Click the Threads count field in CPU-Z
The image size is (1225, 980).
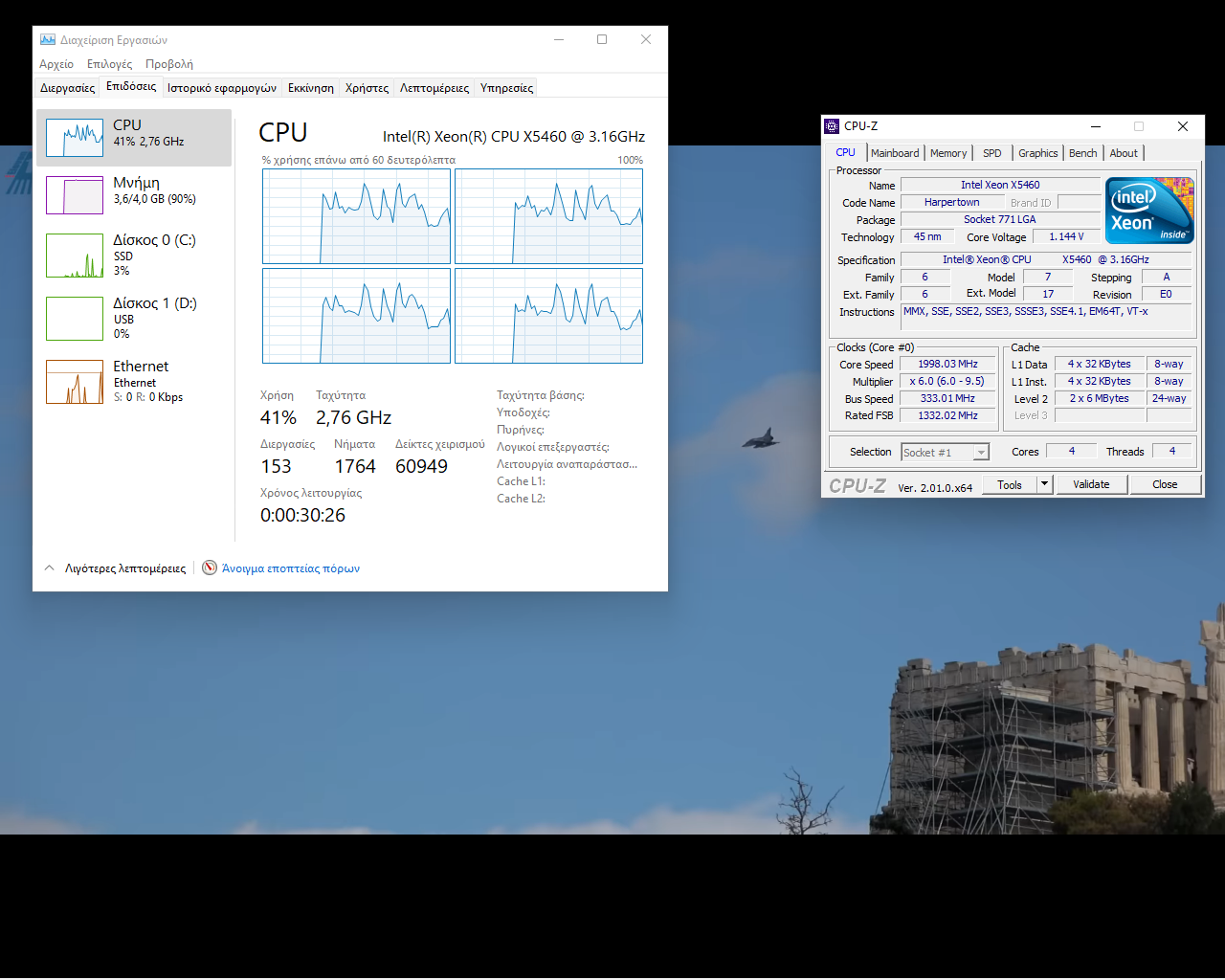[x=1172, y=451]
